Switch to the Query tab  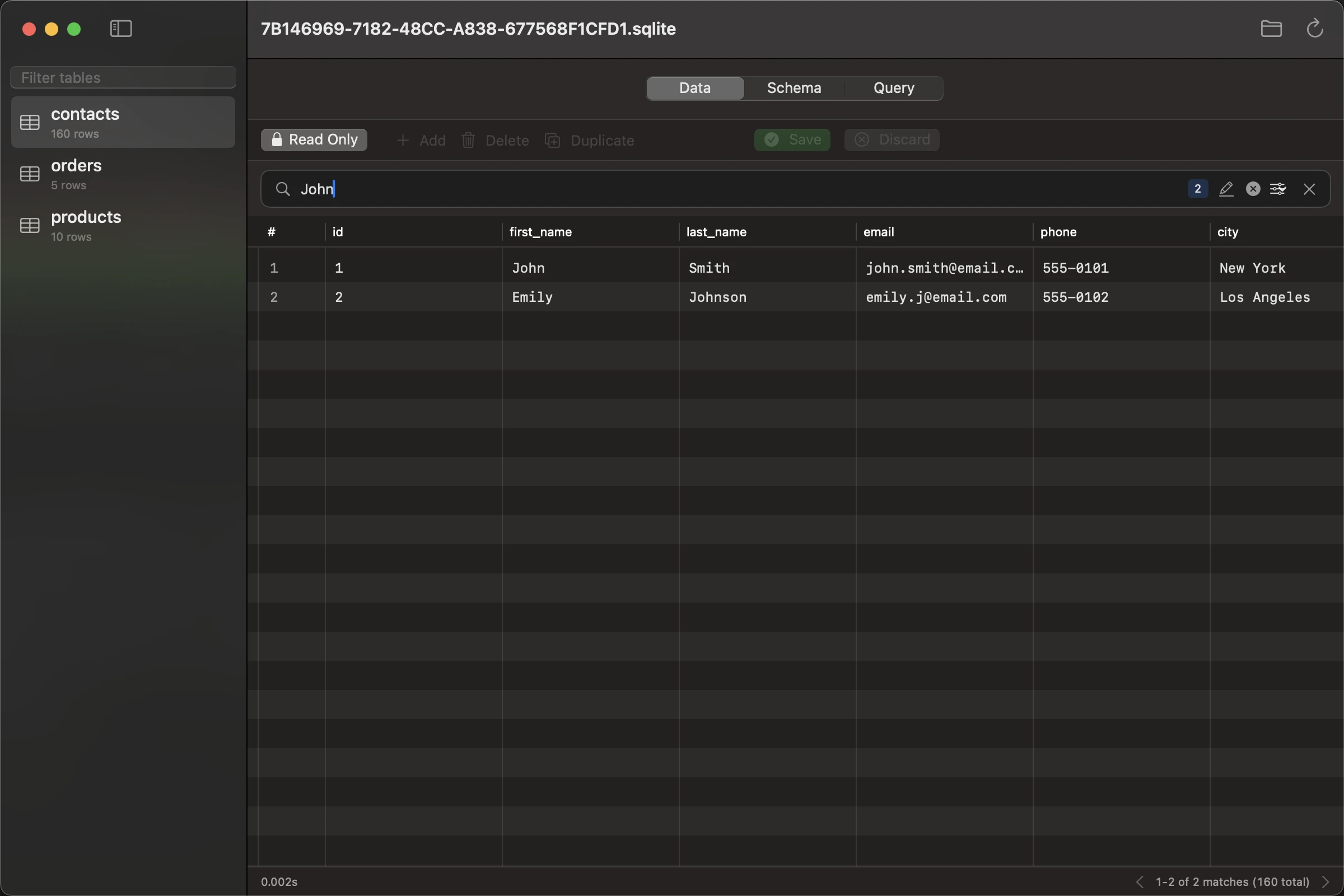coord(893,88)
